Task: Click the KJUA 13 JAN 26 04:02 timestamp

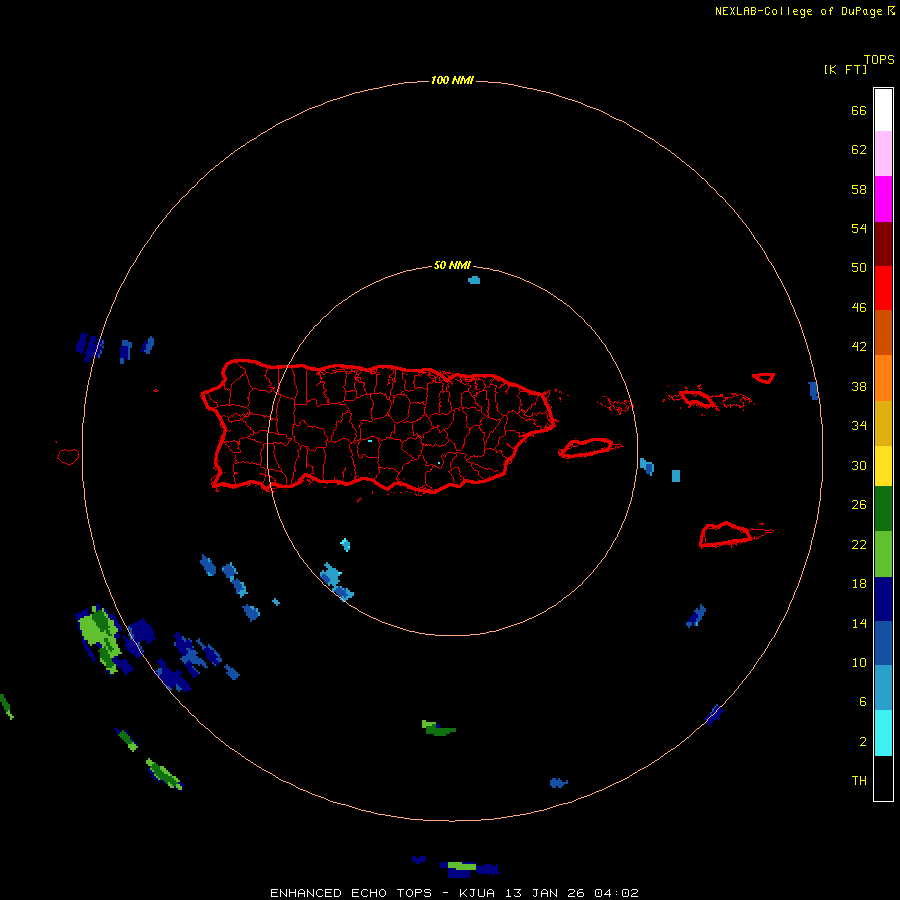Action: click(549, 893)
